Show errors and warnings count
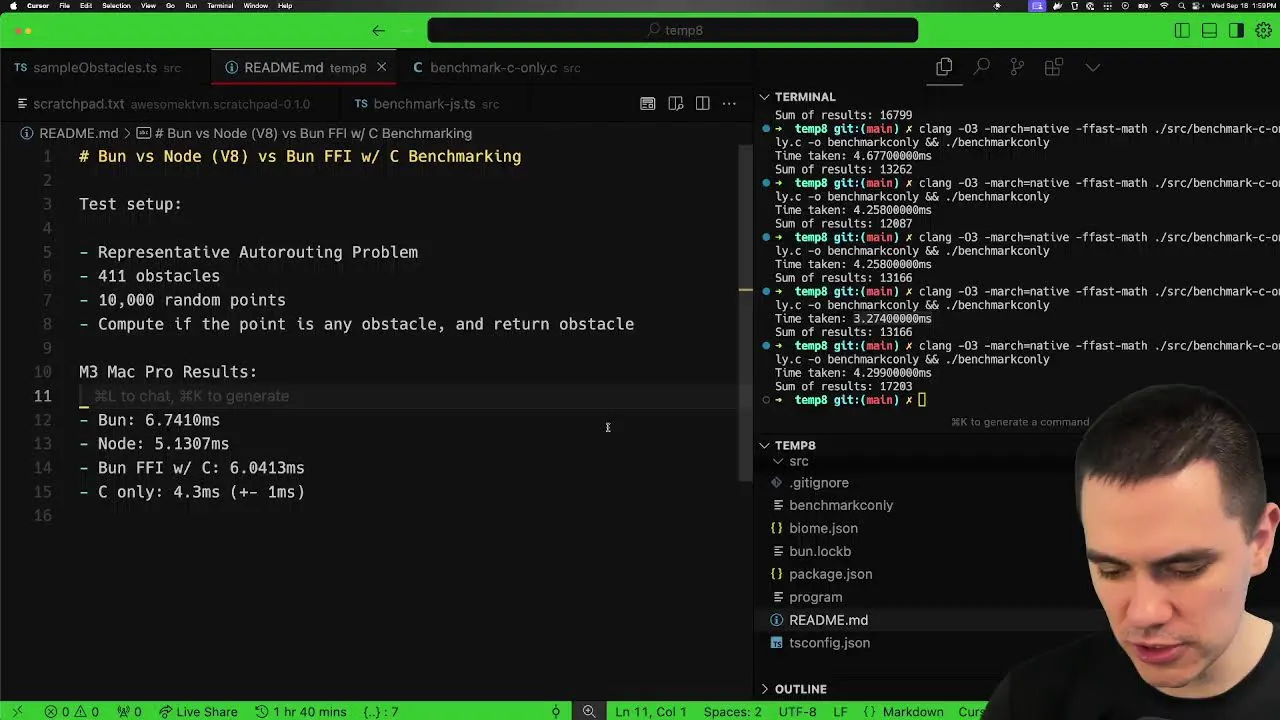This screenshot has height=720, width=1280. pyautogui.click(x=72, y=711)
